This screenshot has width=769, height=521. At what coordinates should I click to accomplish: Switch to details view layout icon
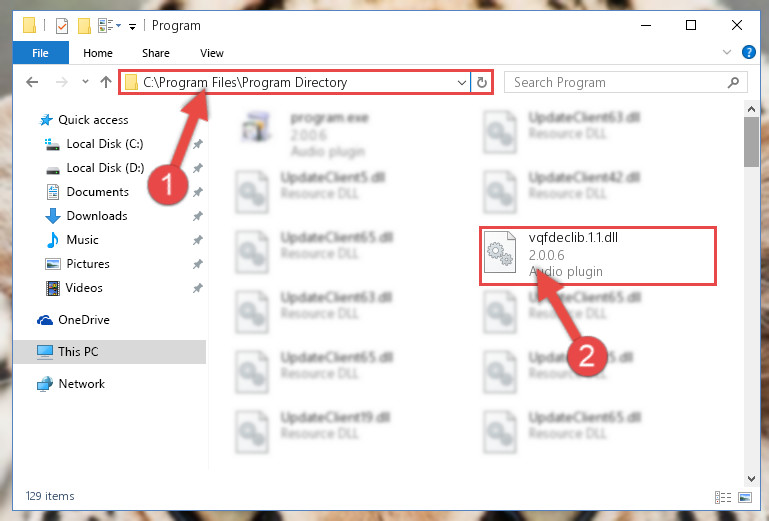pos(723,497)
